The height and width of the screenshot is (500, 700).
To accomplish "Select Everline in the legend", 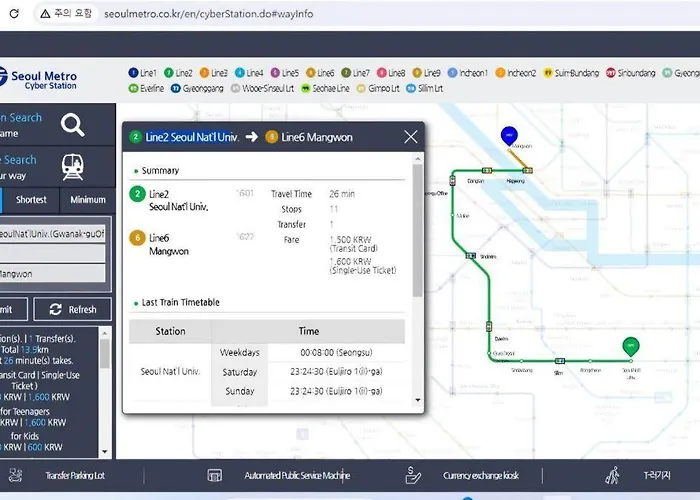I will (x=146, y=88).
